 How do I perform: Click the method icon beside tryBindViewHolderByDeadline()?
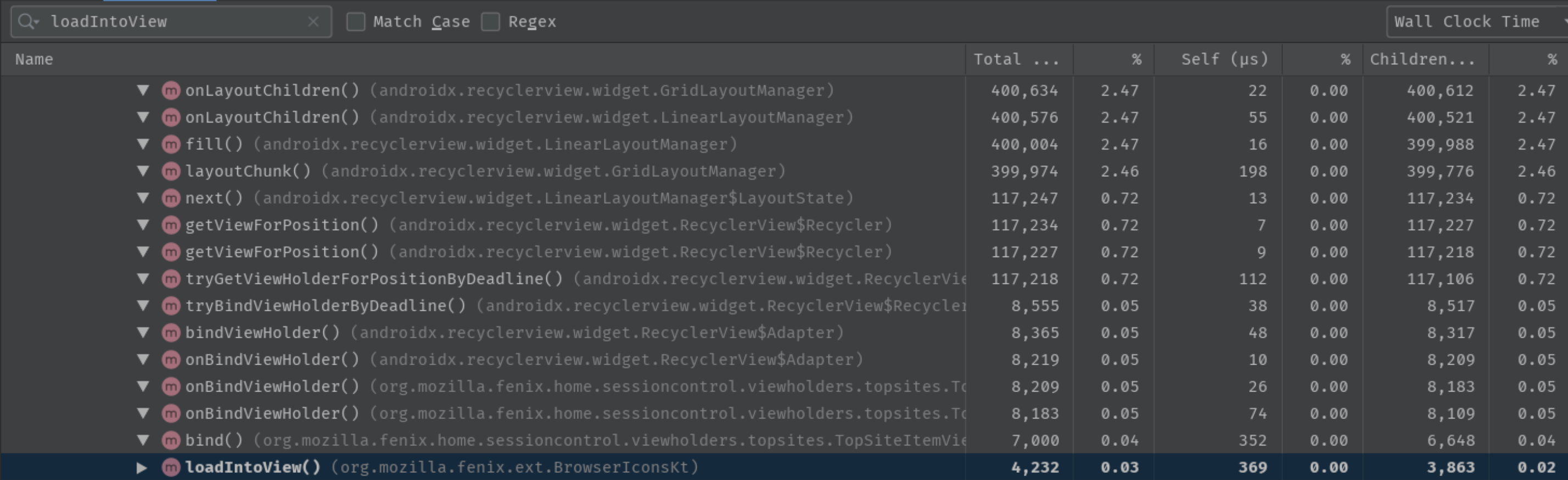[171, 306]
